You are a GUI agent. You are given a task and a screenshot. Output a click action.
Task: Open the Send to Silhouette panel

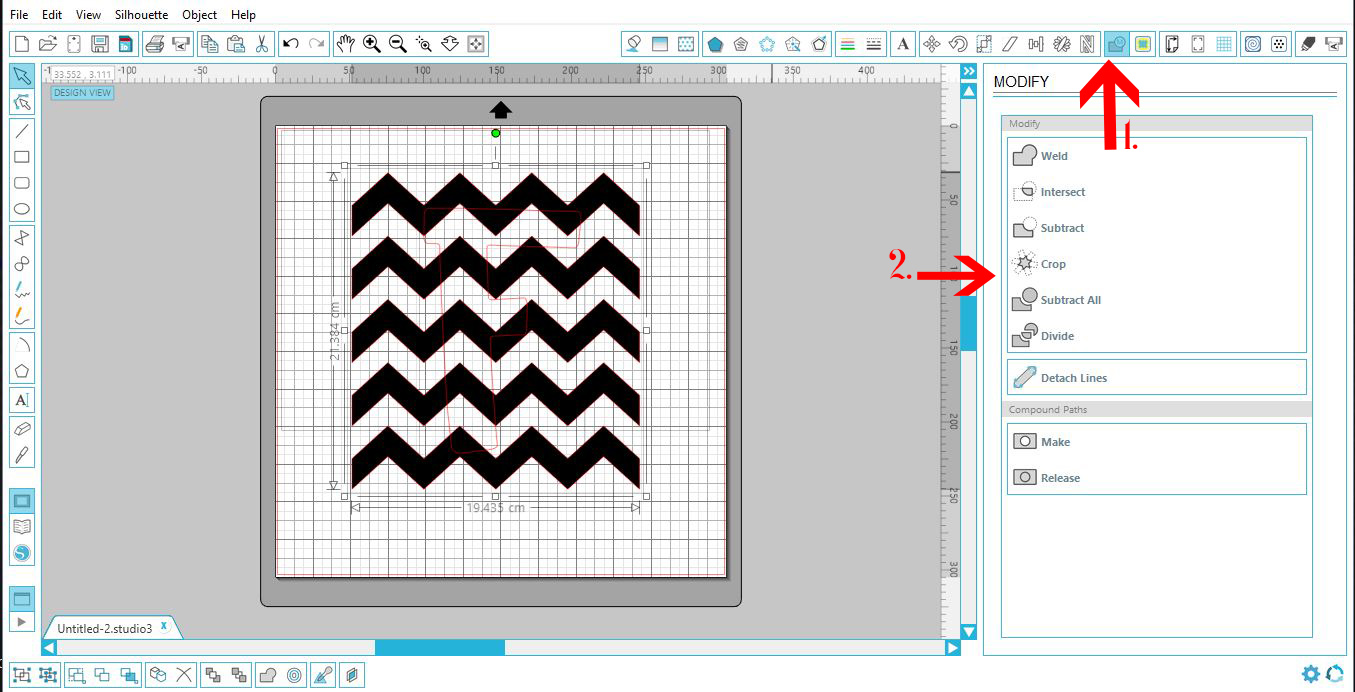[x=1333, y=44]
